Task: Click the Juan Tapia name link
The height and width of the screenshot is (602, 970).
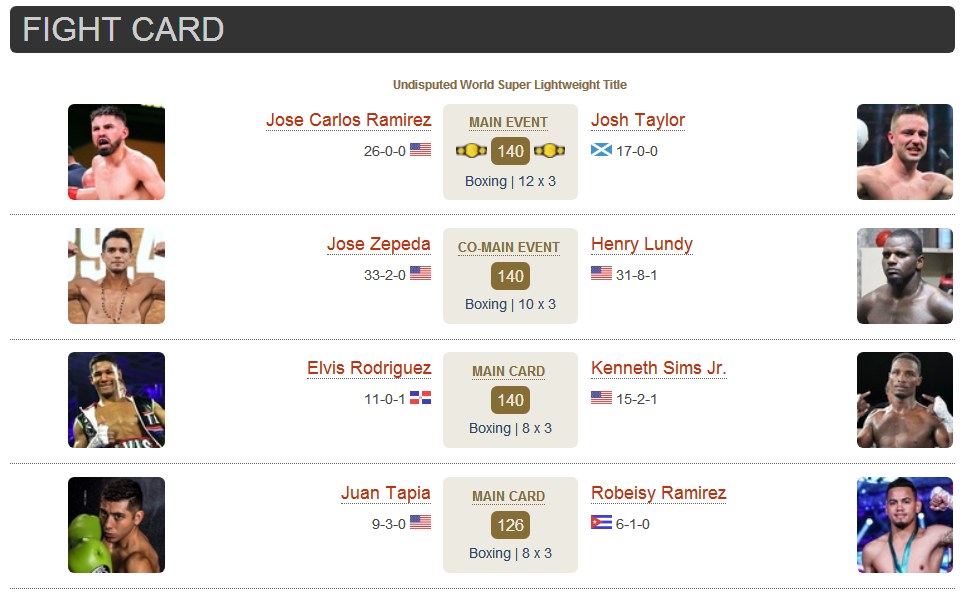Action: coord(385,493)
